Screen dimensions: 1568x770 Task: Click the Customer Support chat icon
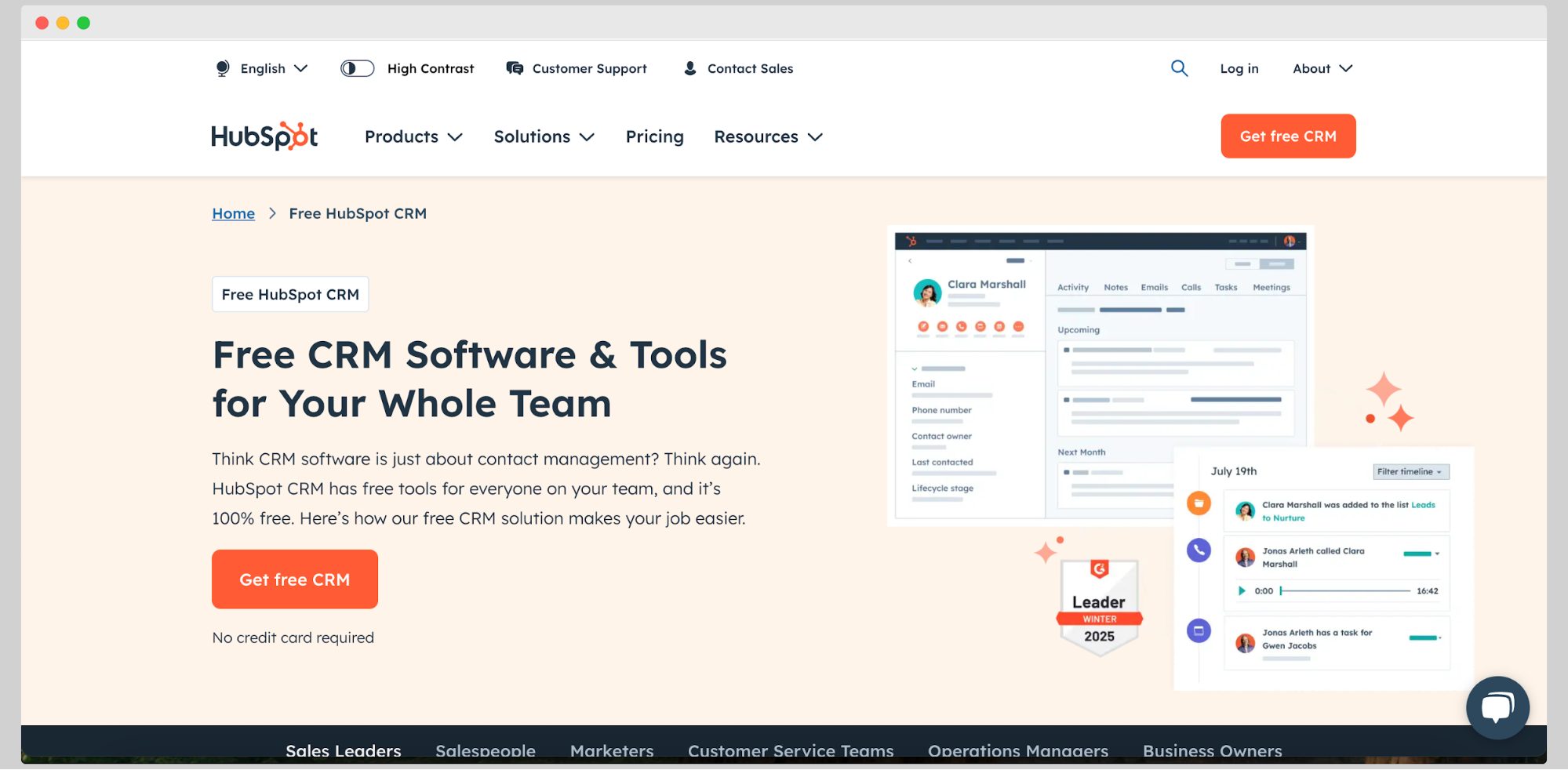[515, 68]
